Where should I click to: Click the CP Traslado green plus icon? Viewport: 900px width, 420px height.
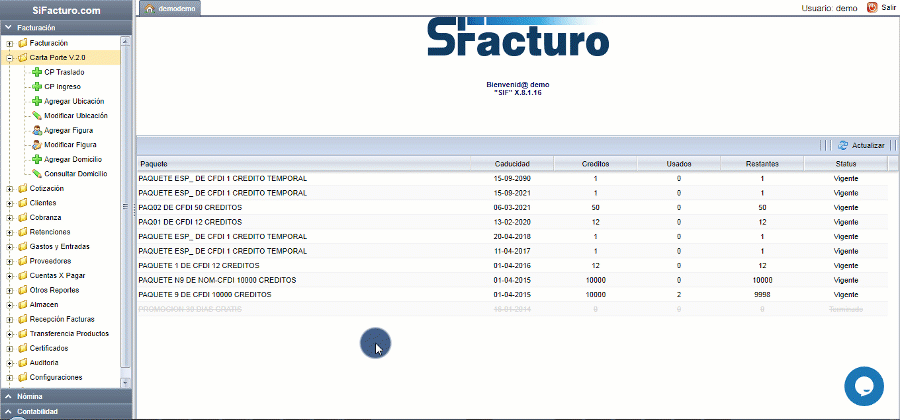click(37, 72)
